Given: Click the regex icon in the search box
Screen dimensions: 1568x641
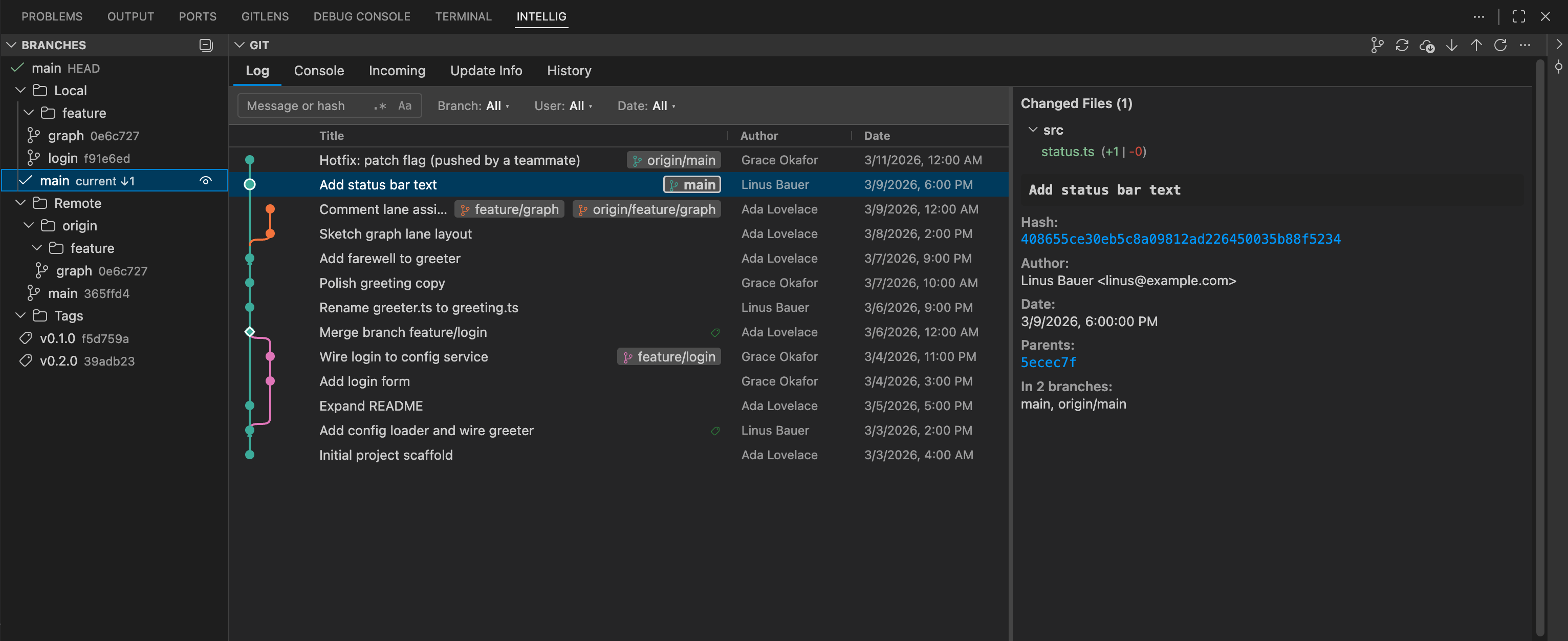Looking at the screenshot, I should coord(380,106).
